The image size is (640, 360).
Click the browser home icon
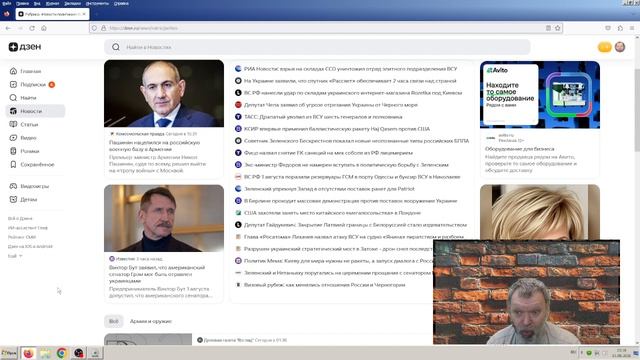44,28
